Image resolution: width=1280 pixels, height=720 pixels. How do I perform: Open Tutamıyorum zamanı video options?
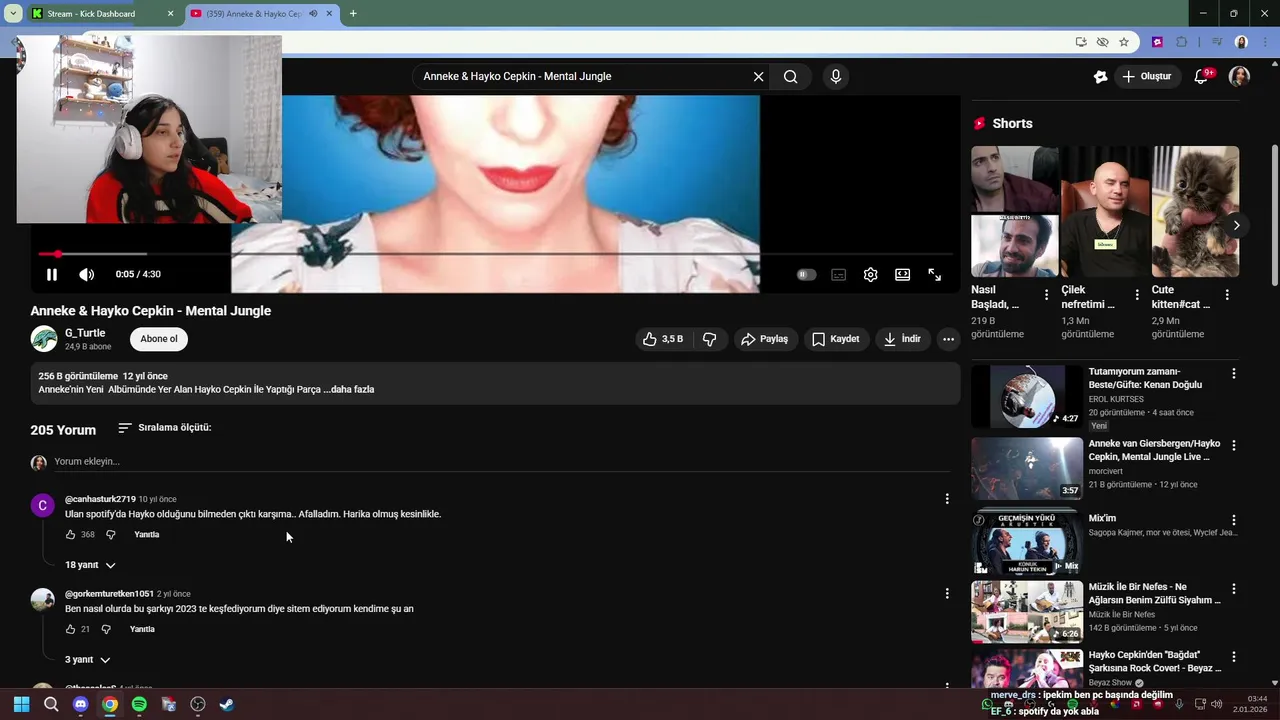click(x=1234, y=373)
